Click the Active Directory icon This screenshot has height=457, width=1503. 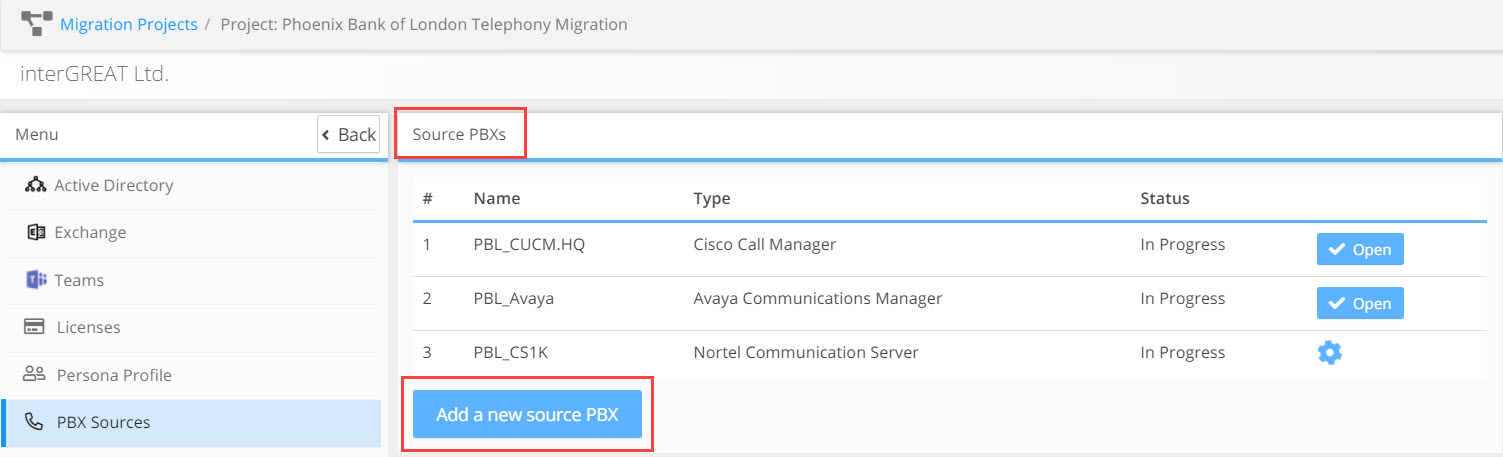pos(35,185)
